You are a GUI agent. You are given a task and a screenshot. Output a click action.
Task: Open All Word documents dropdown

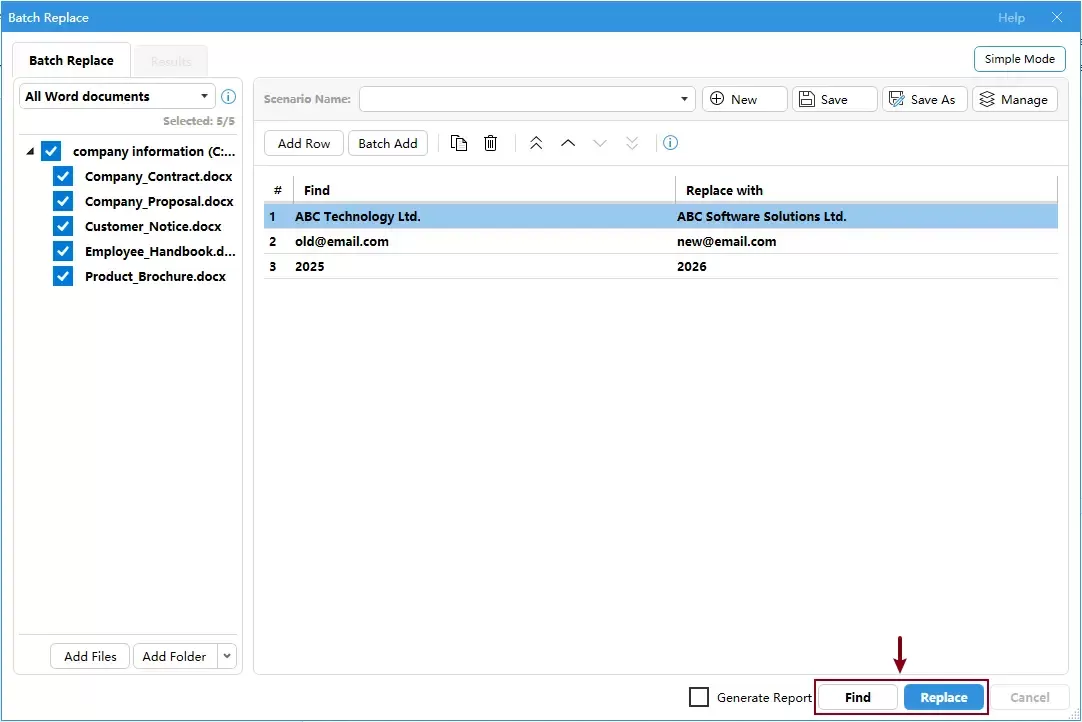click(117, 97)
